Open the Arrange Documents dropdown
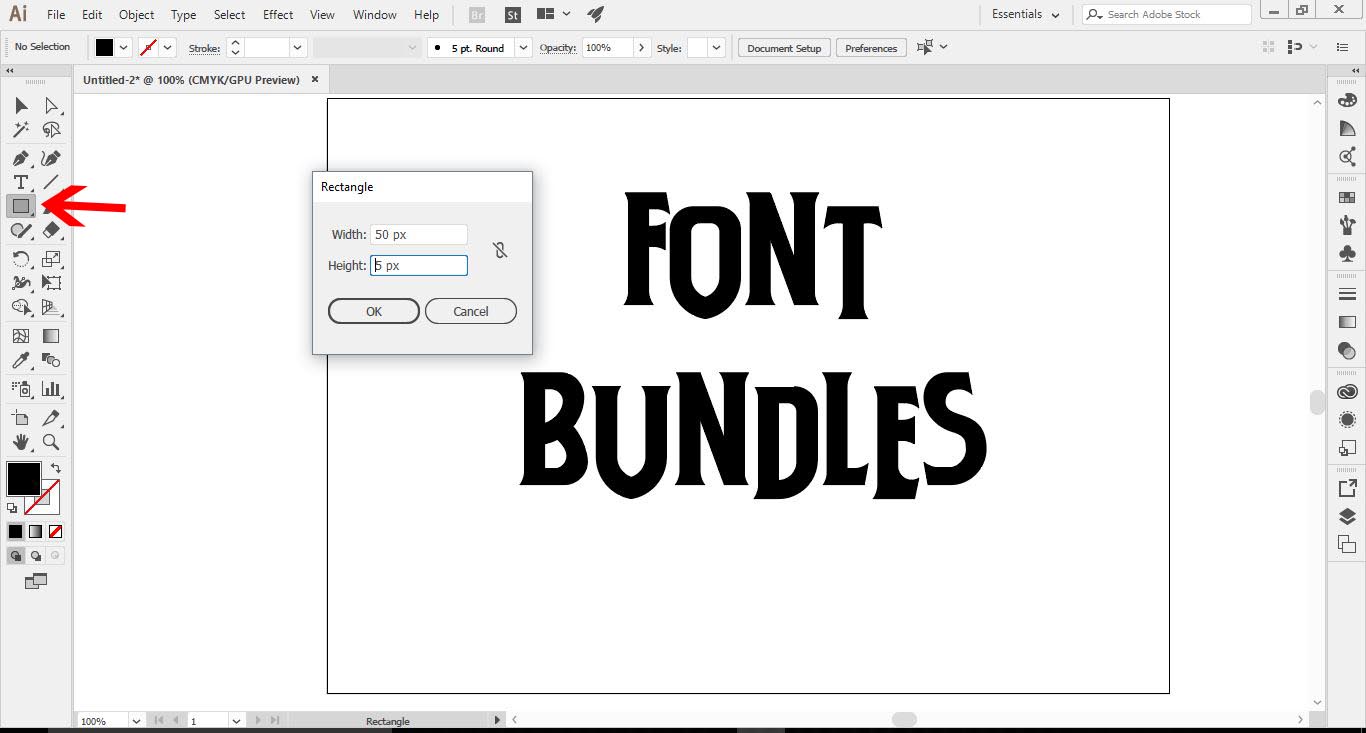 [553, 15]
